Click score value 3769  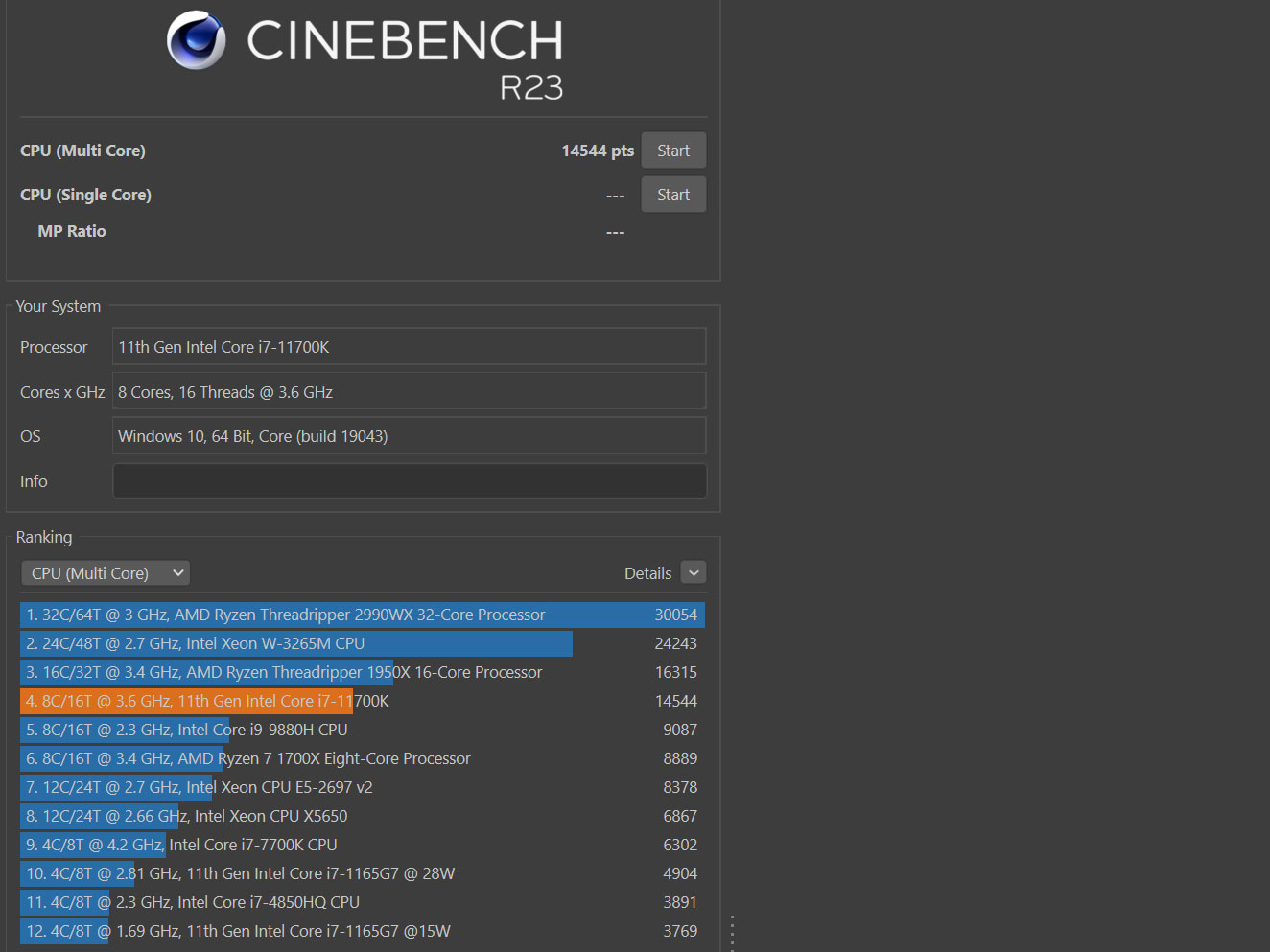[680, 931]
